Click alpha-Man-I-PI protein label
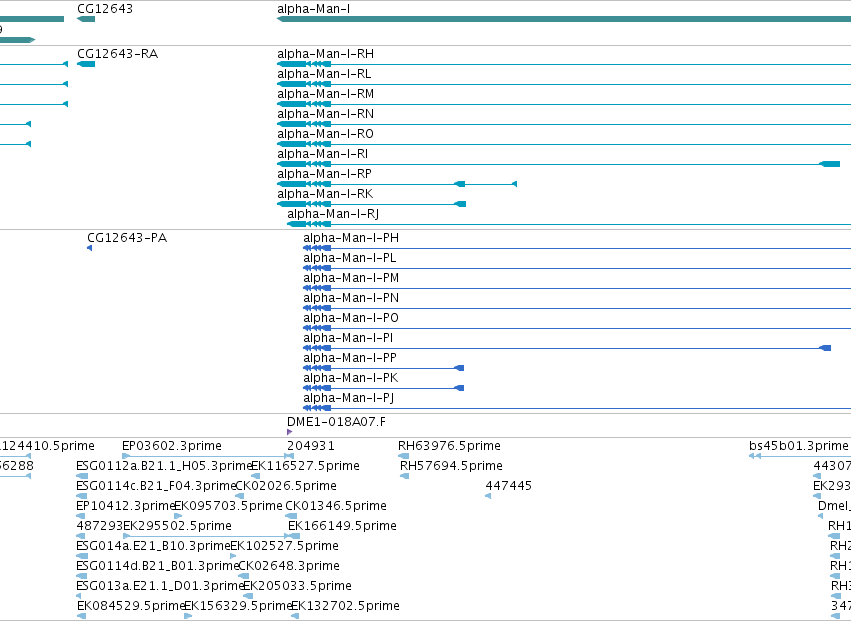The image size is (851, 621). [x=348, y=338]
